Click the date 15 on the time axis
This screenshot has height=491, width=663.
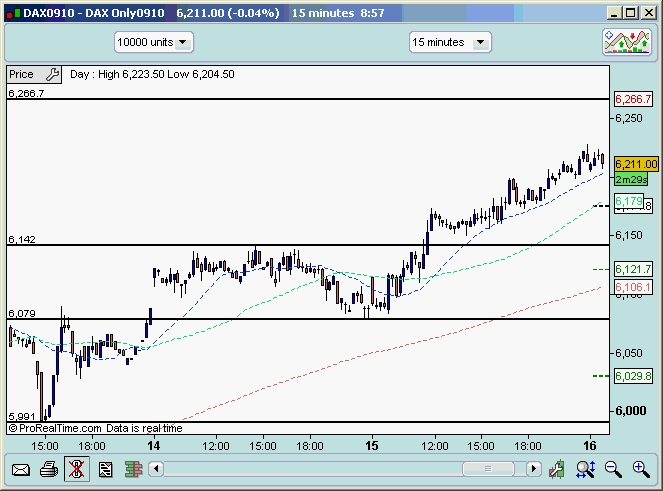[372, 446]
